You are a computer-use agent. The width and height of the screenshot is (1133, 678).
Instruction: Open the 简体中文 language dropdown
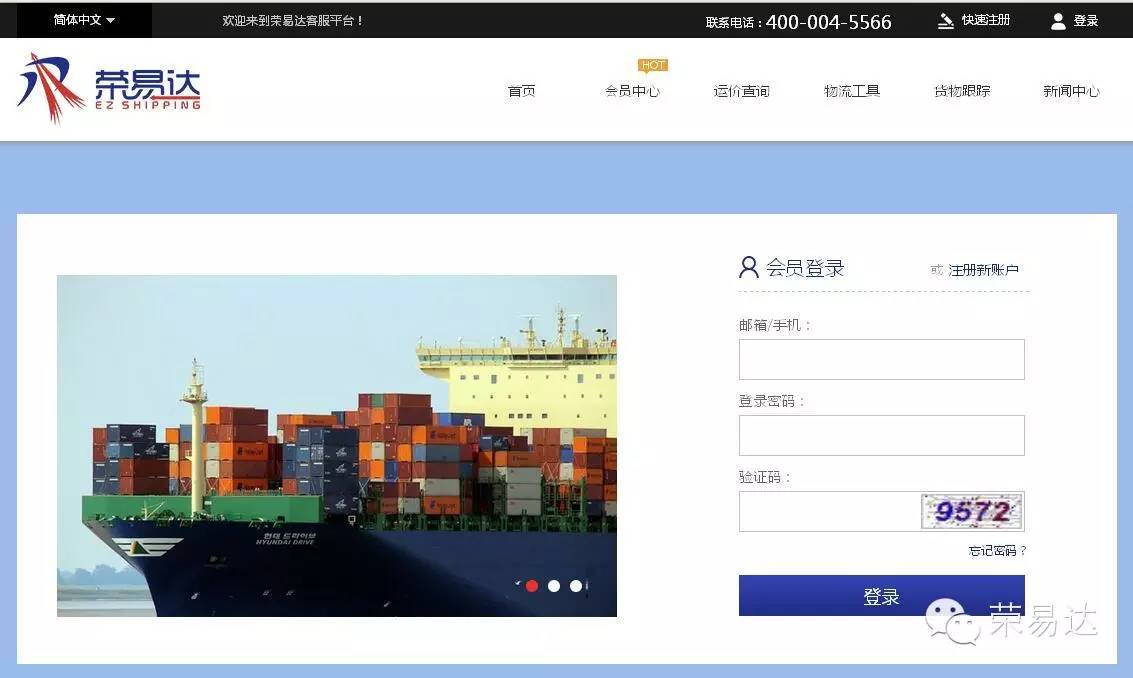coord(84,20)
